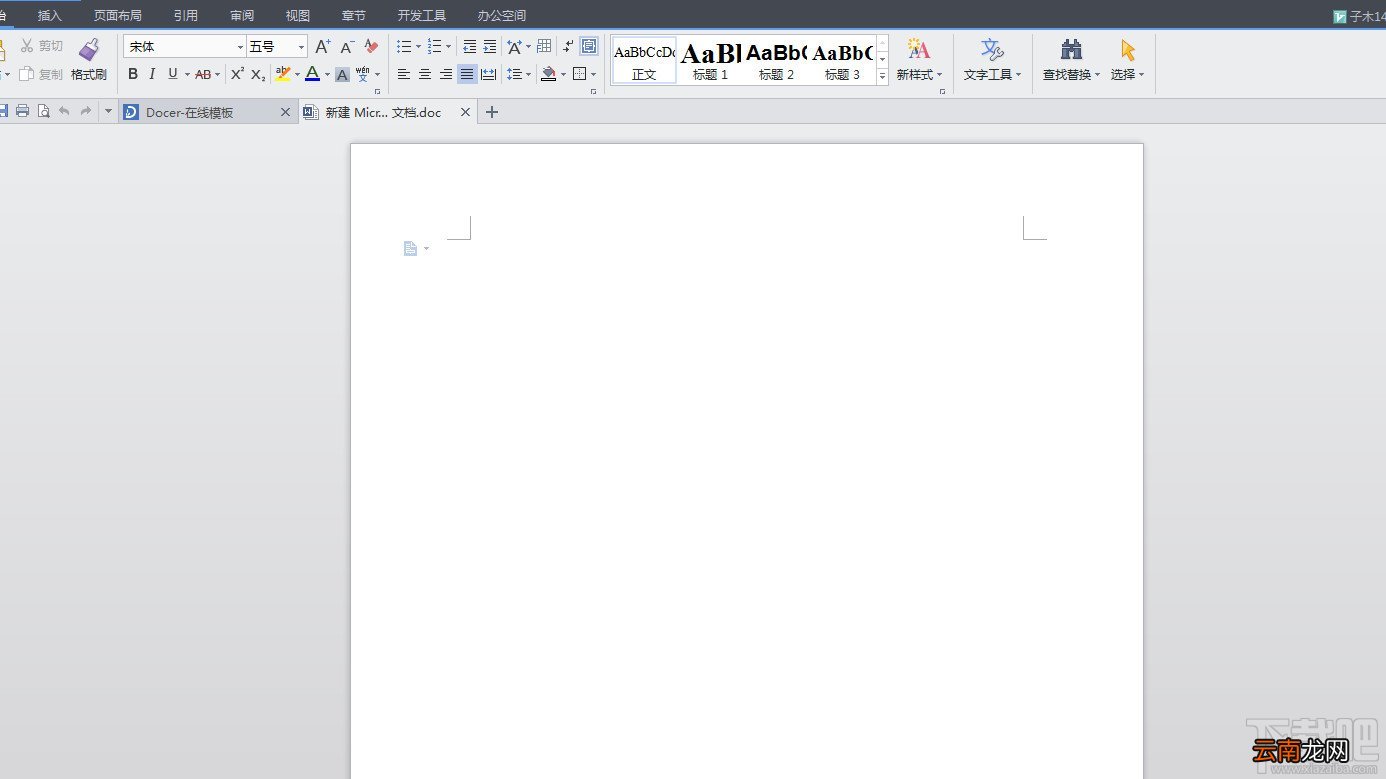The image size is (1386, 779).
Task: Click 文字工具 (Text Tools) button
Action: click(992, 60)
